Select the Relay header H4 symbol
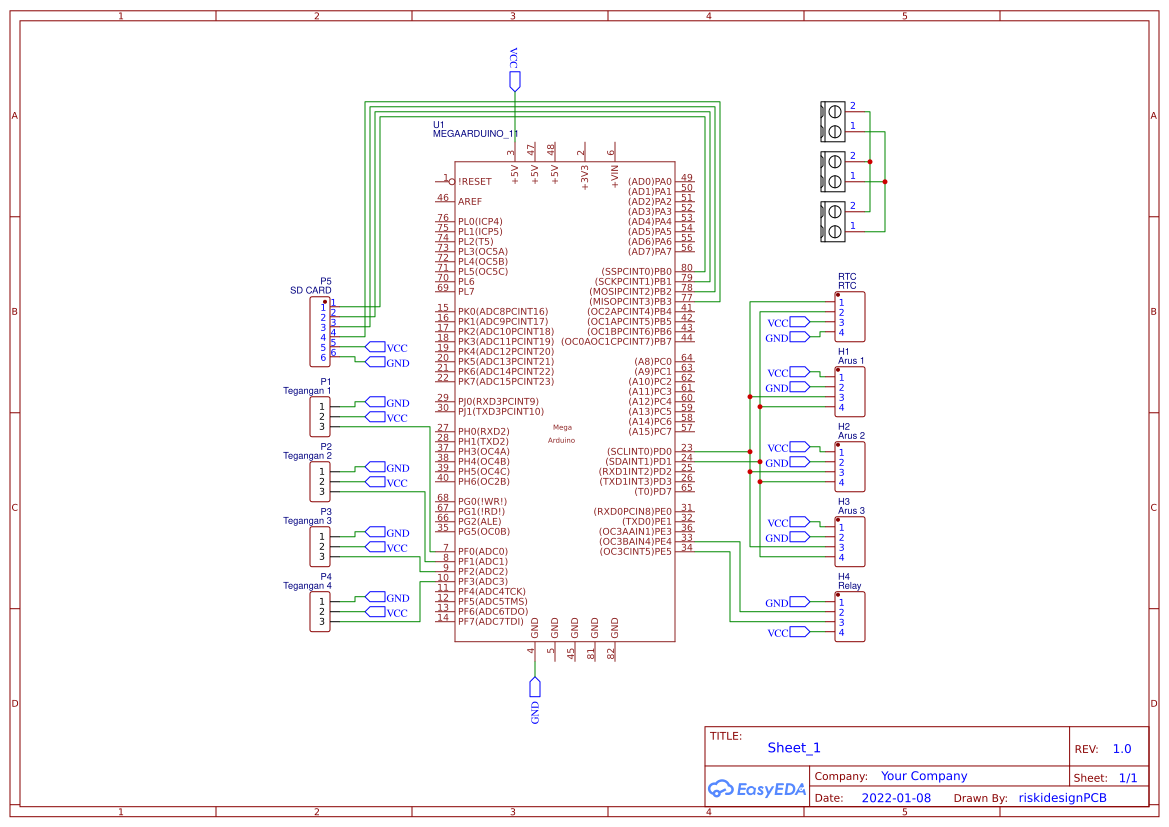 point(850,615)
